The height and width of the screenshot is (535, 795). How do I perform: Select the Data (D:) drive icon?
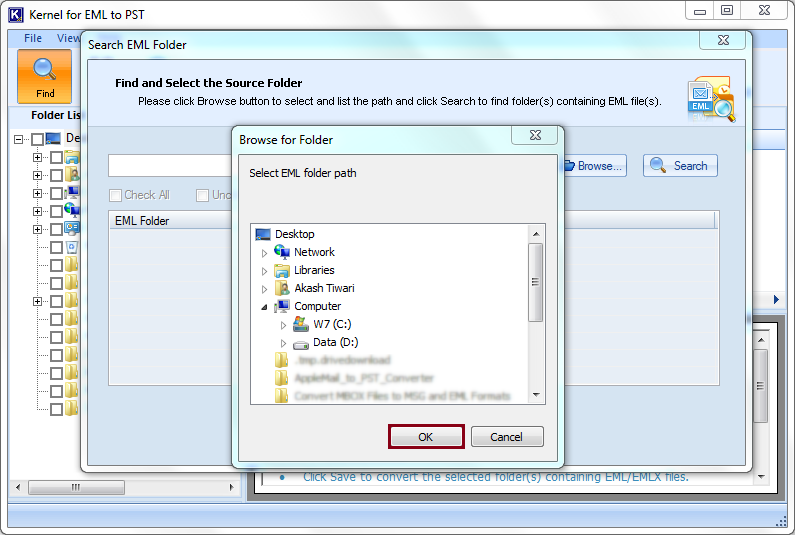pyautogui.click(x=301, y=344)
